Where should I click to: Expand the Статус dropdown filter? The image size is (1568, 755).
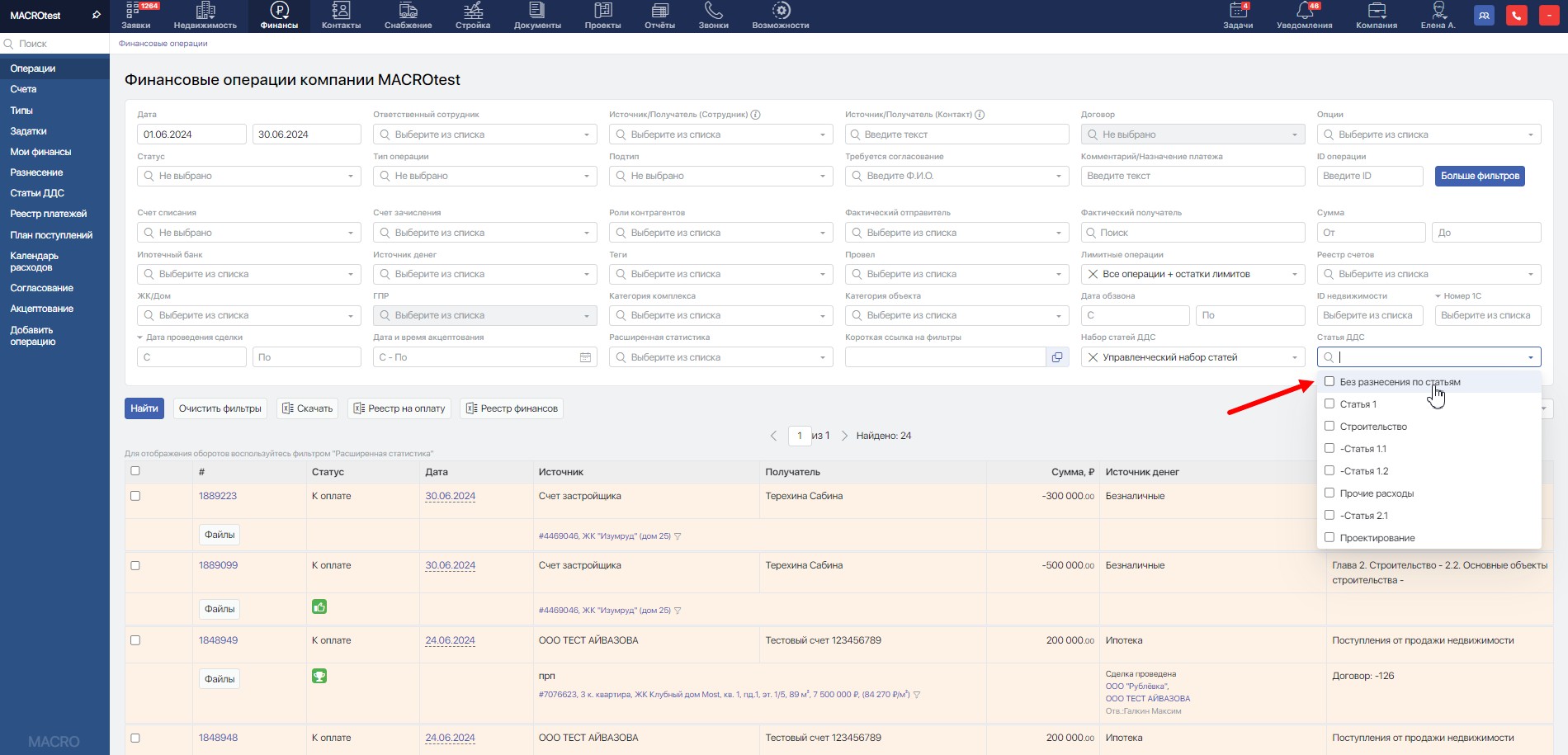[x=249, y=176]
